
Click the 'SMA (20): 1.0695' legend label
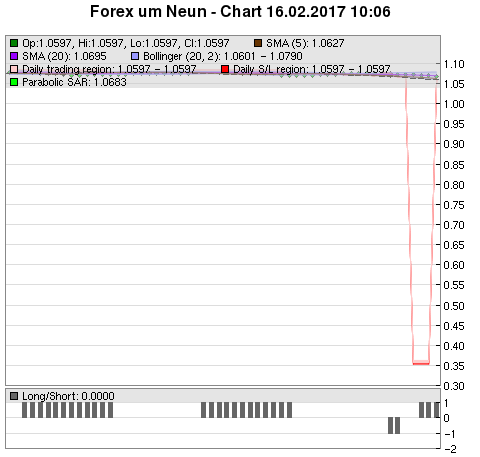point(64,56)
